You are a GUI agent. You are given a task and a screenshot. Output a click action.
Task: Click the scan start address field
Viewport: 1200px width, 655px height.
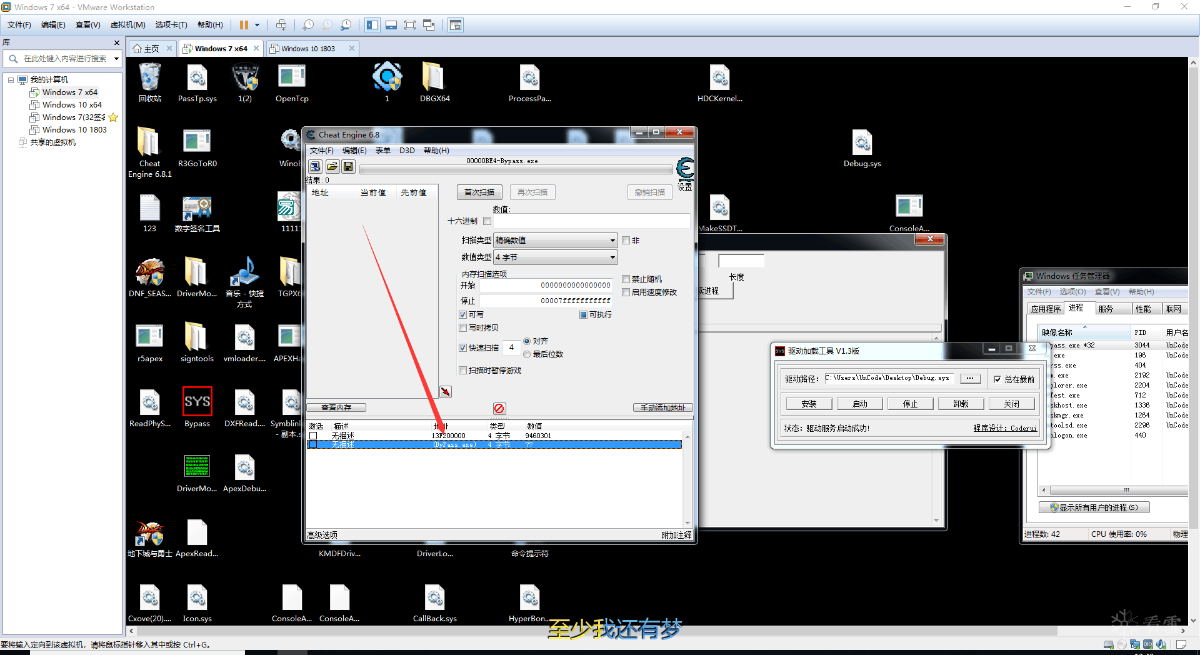[x=546, y=285]
